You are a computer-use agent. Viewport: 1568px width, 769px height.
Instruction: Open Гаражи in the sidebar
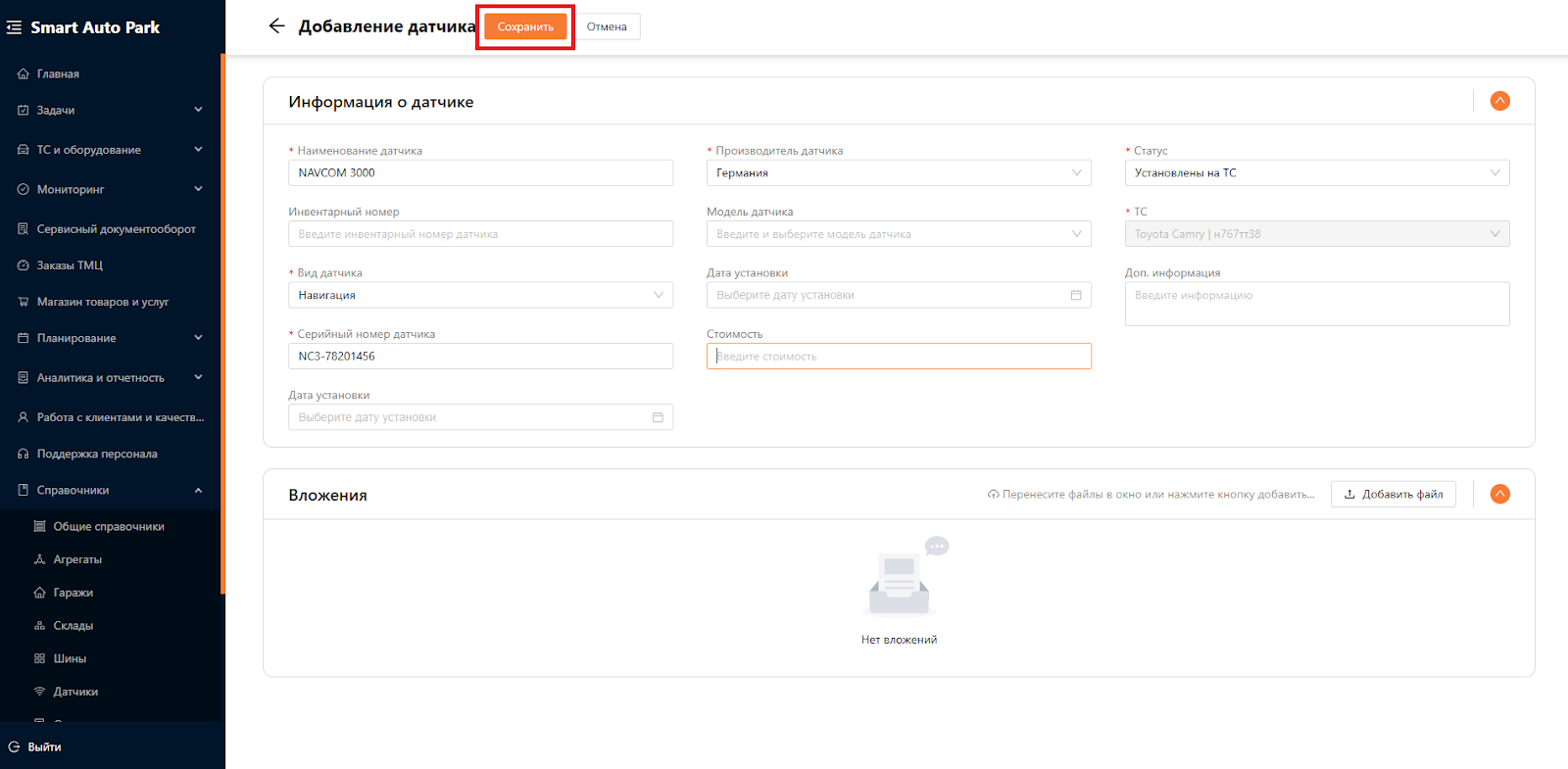click(73, 593)
